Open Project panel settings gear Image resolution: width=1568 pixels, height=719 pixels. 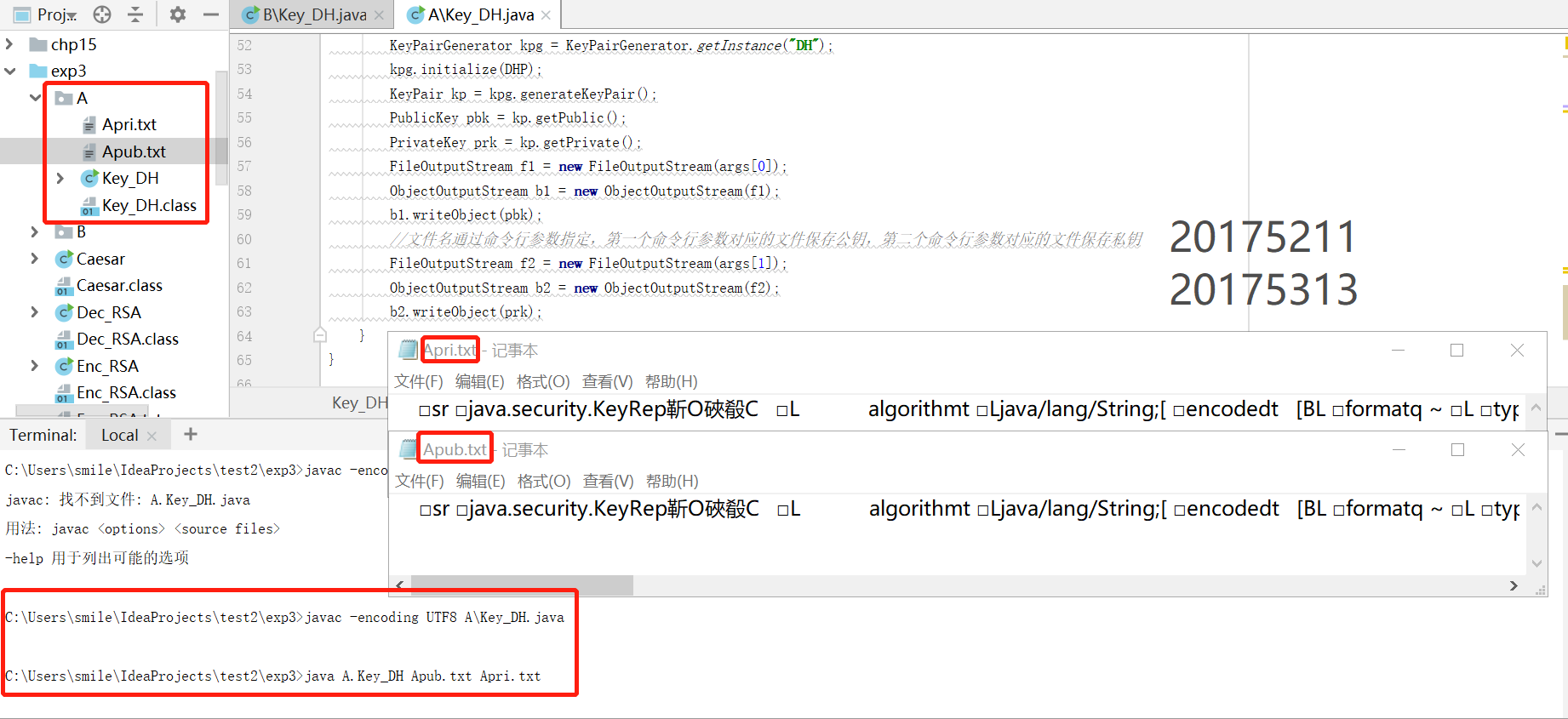tap(178, 14)
